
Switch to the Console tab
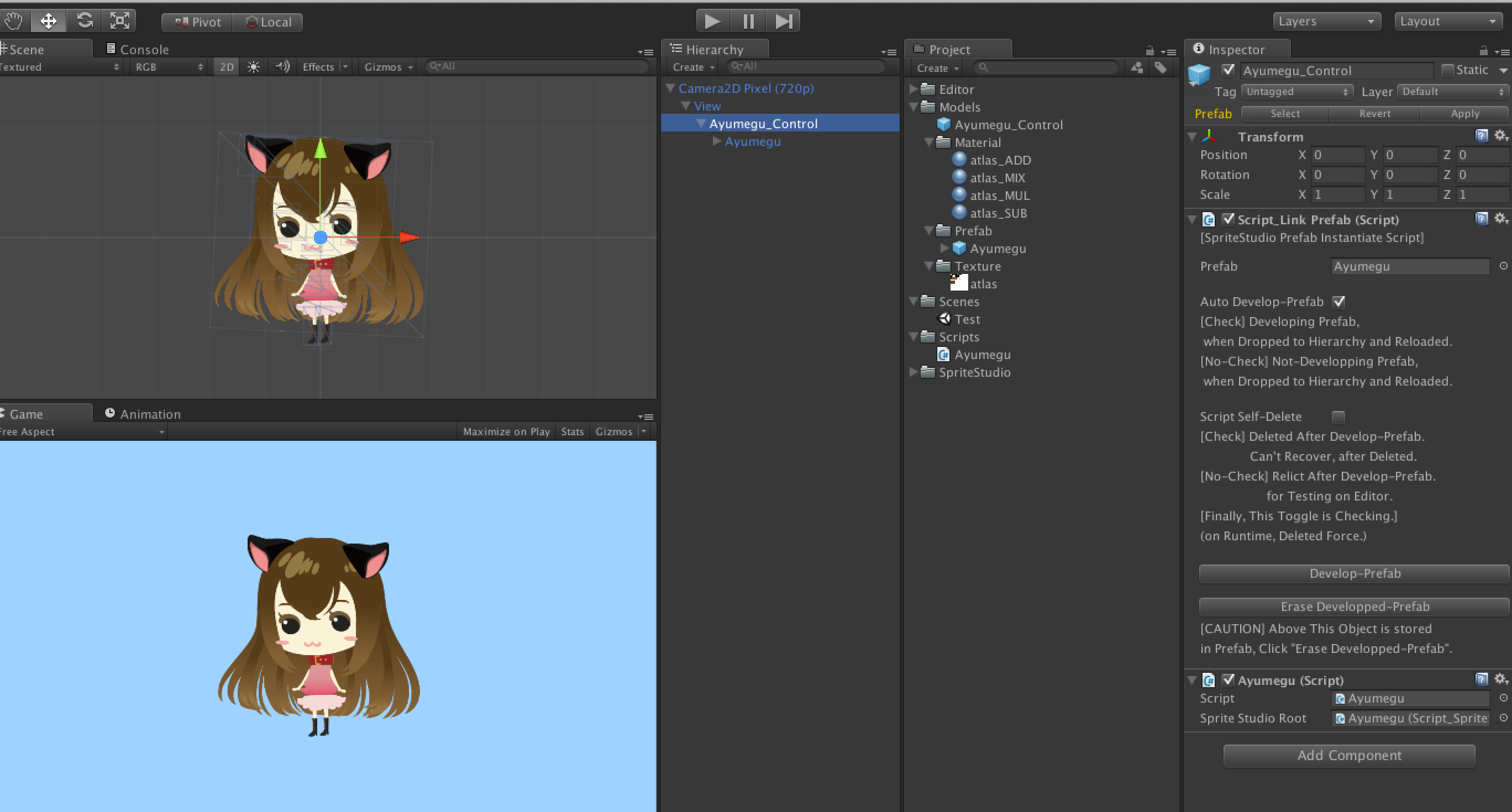click(x=138, y=49)
